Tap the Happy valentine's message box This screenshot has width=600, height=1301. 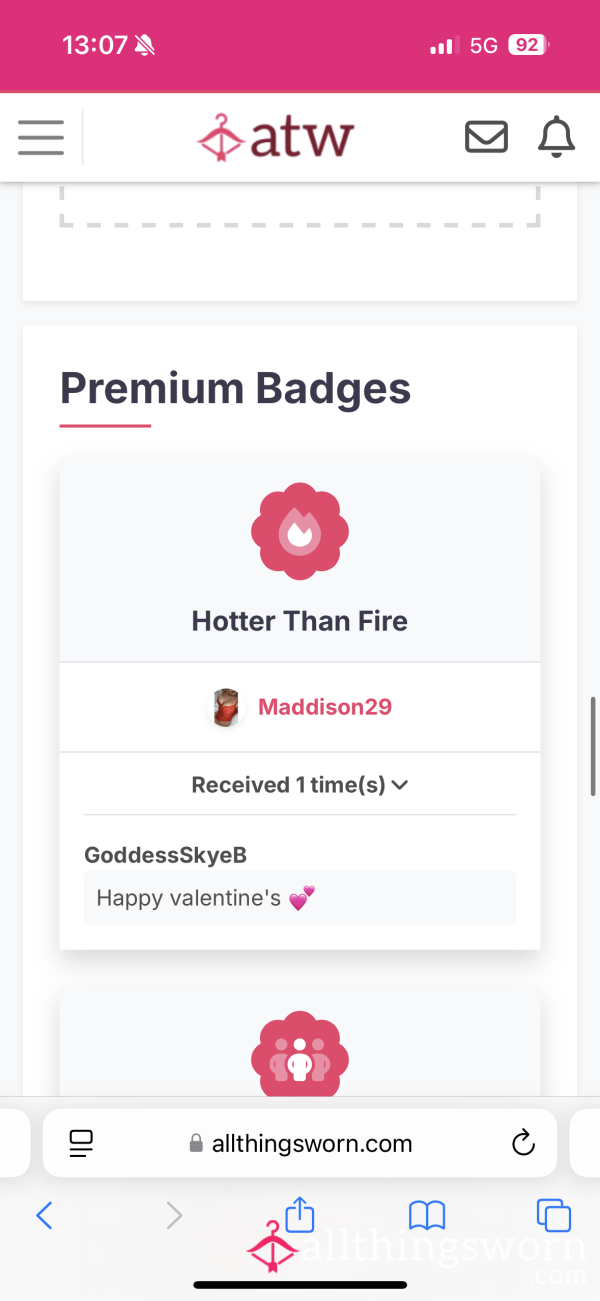point(300,898)
